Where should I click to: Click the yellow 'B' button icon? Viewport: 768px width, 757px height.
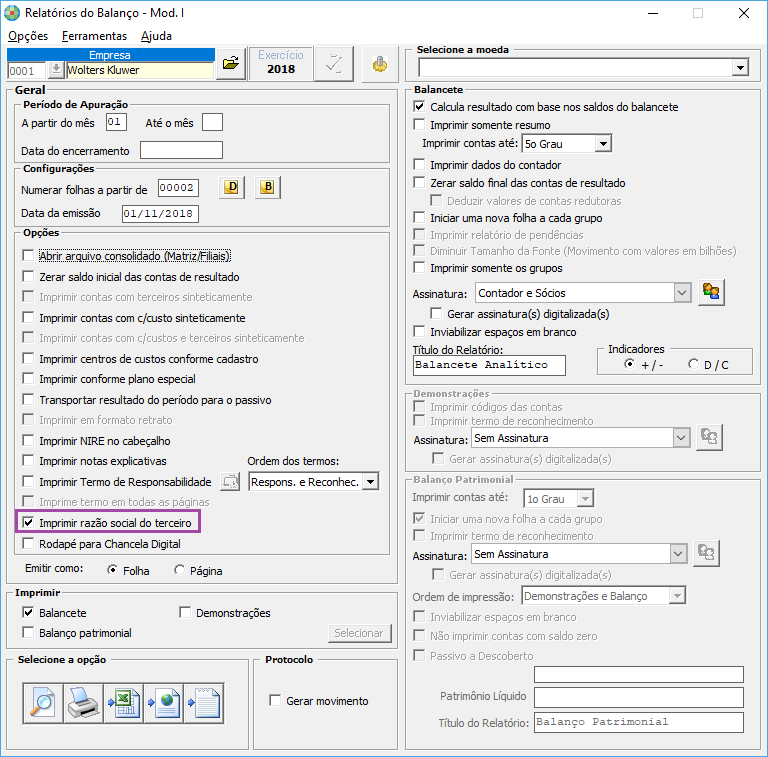267,188
